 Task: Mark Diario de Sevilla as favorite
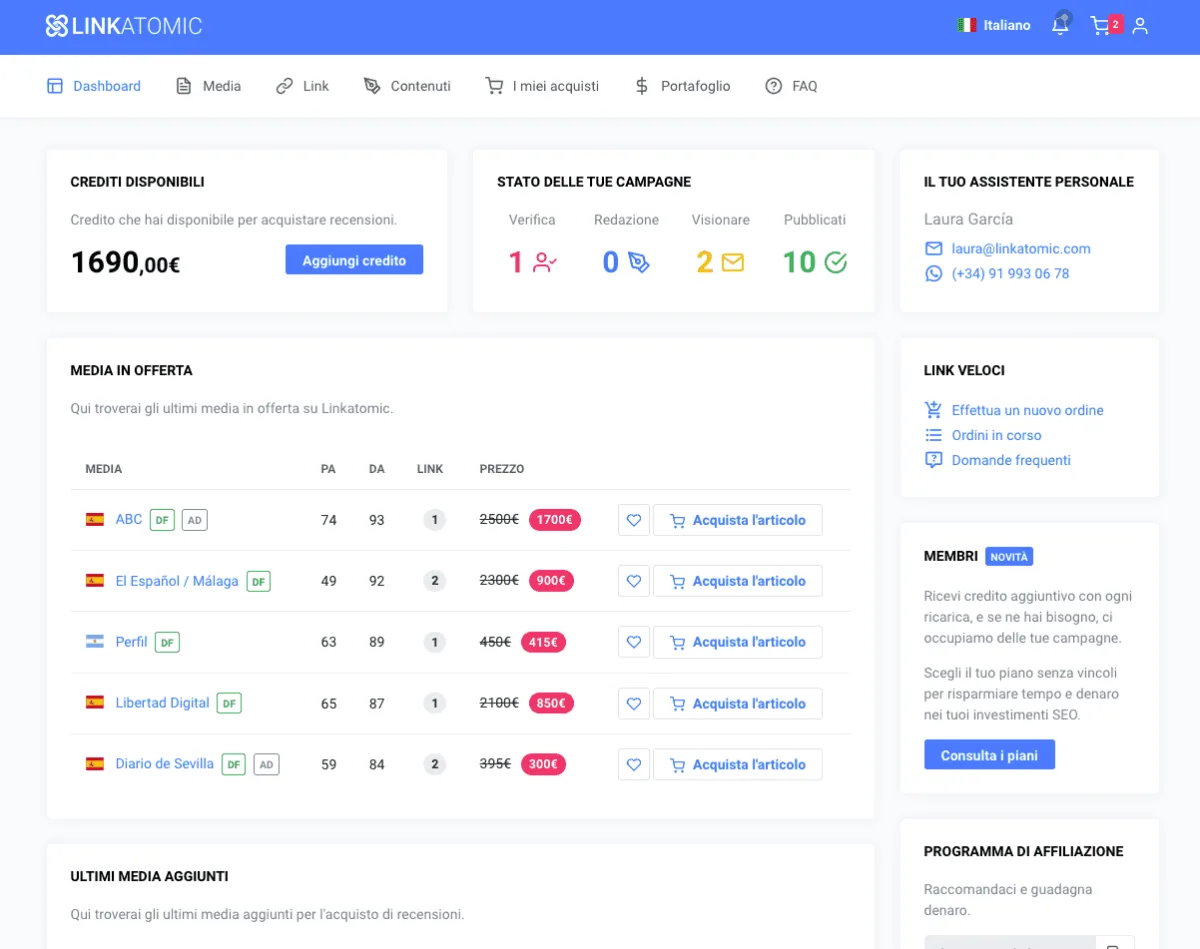[x=634, y=765]
